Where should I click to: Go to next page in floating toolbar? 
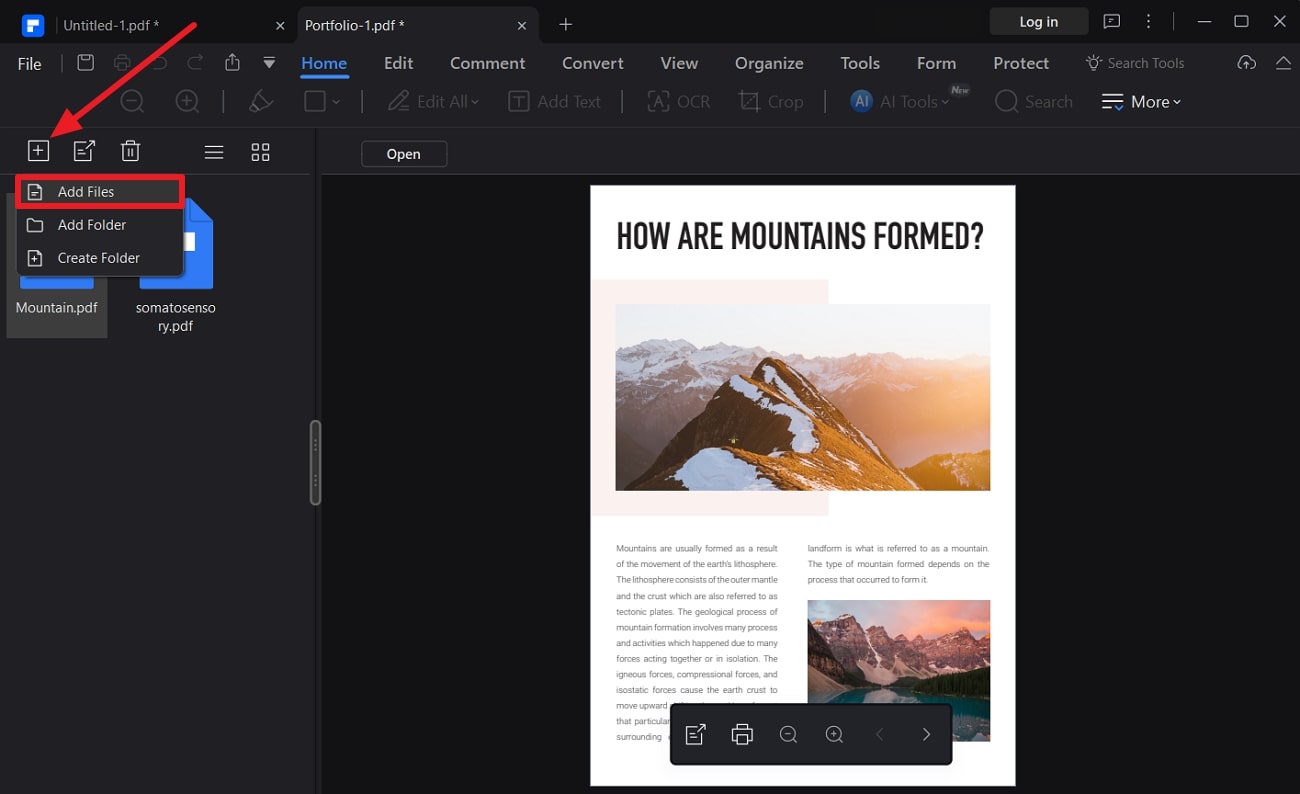926,735
